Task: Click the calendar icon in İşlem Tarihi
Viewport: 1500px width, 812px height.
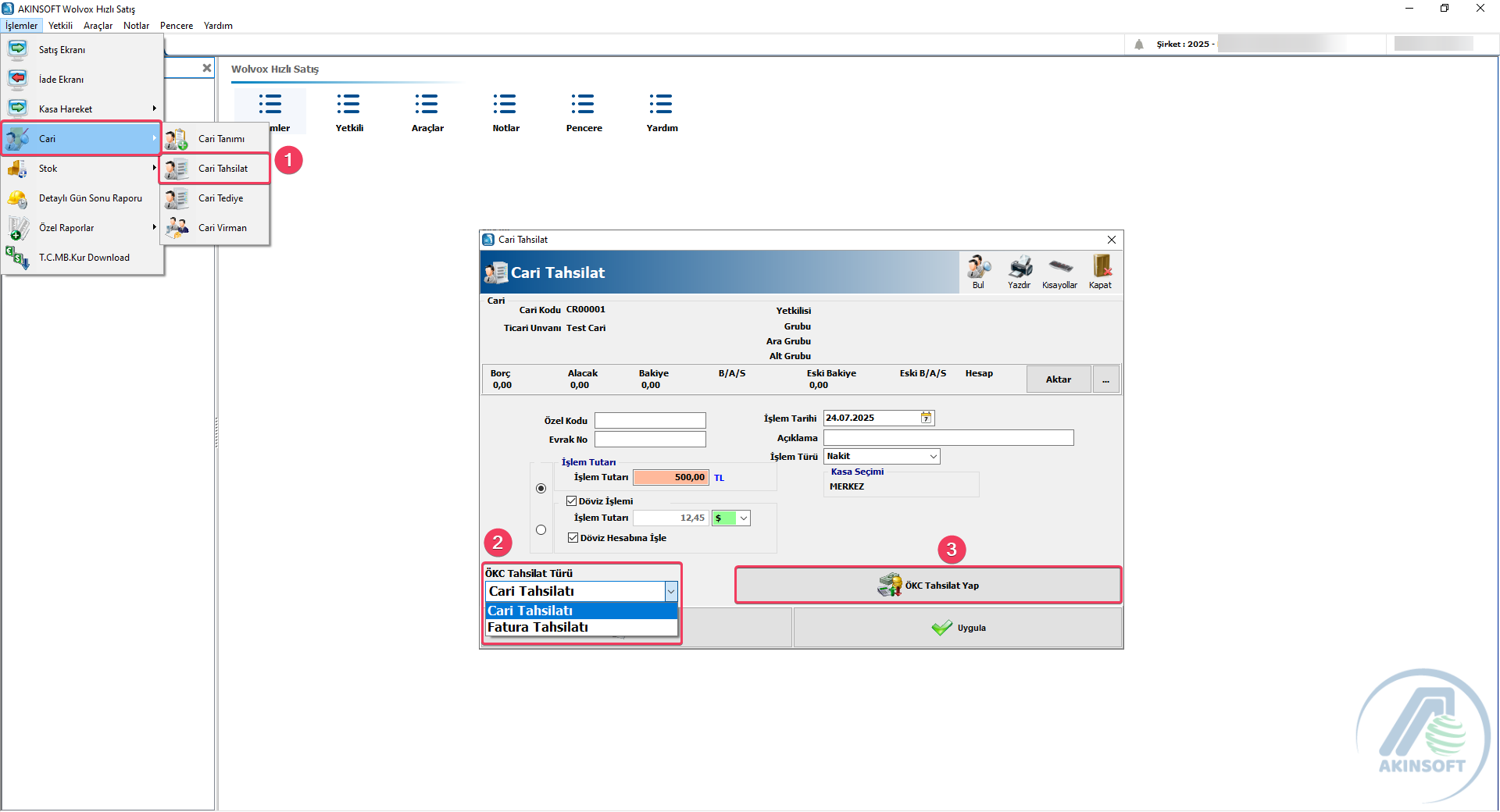Action: coord(926,418)
